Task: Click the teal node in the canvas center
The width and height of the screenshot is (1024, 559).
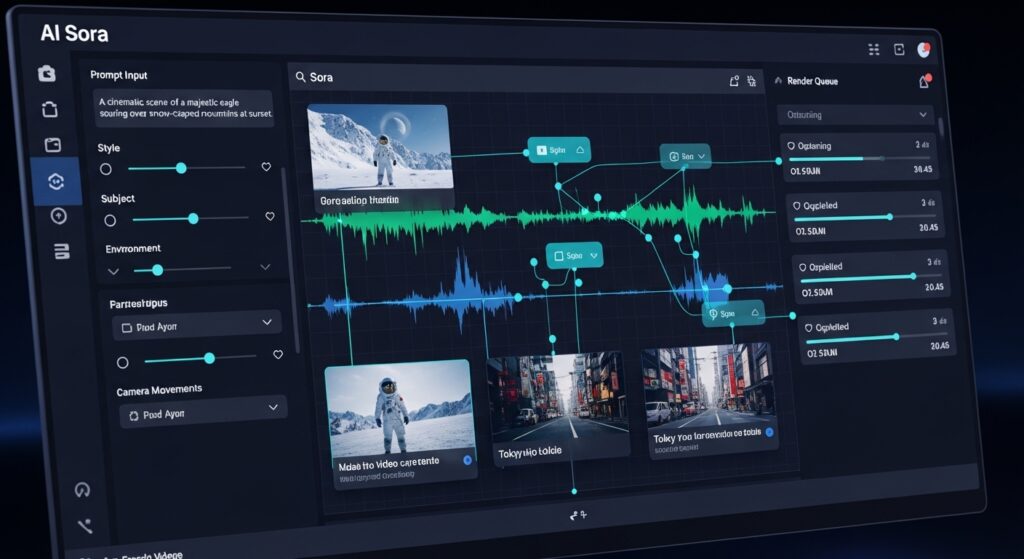Action: tap(573, 256)
